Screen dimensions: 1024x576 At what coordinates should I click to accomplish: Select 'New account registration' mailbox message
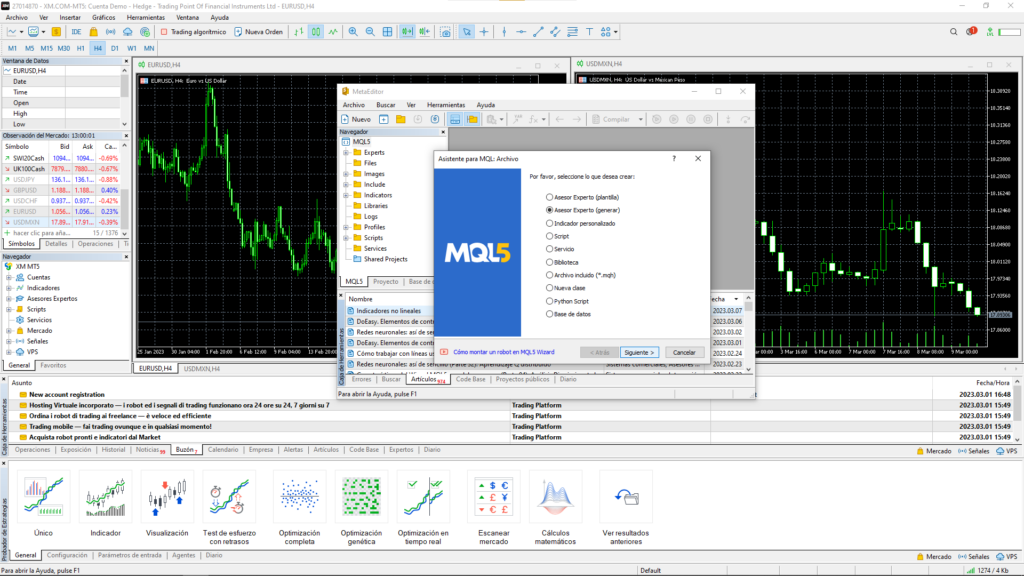click(67, 394)
